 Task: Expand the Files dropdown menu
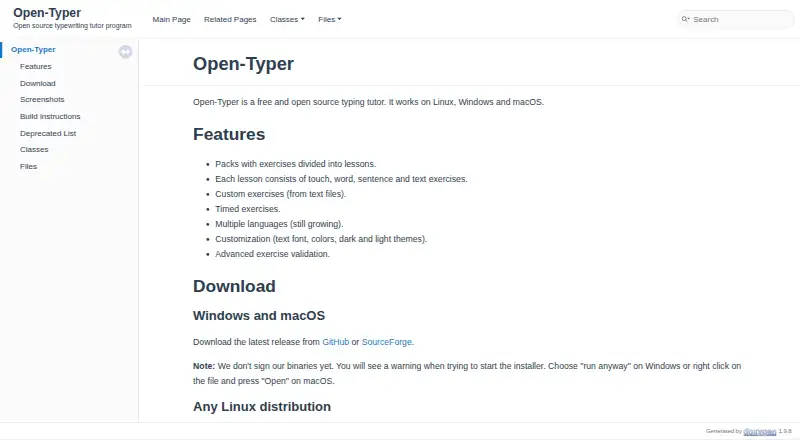point(330,19)
